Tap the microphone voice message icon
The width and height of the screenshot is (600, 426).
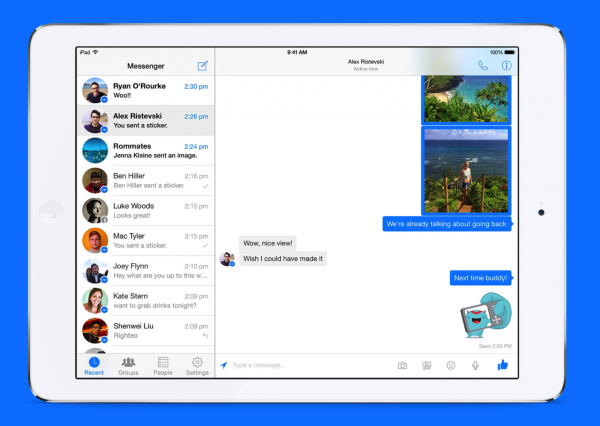[x=475, y=366]
